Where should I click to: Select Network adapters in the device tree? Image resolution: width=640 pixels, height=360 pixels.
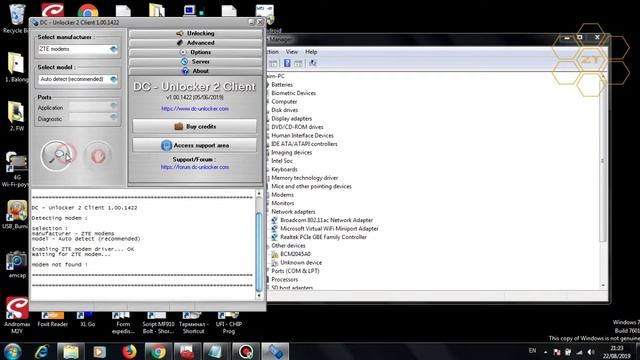point(293,212)
